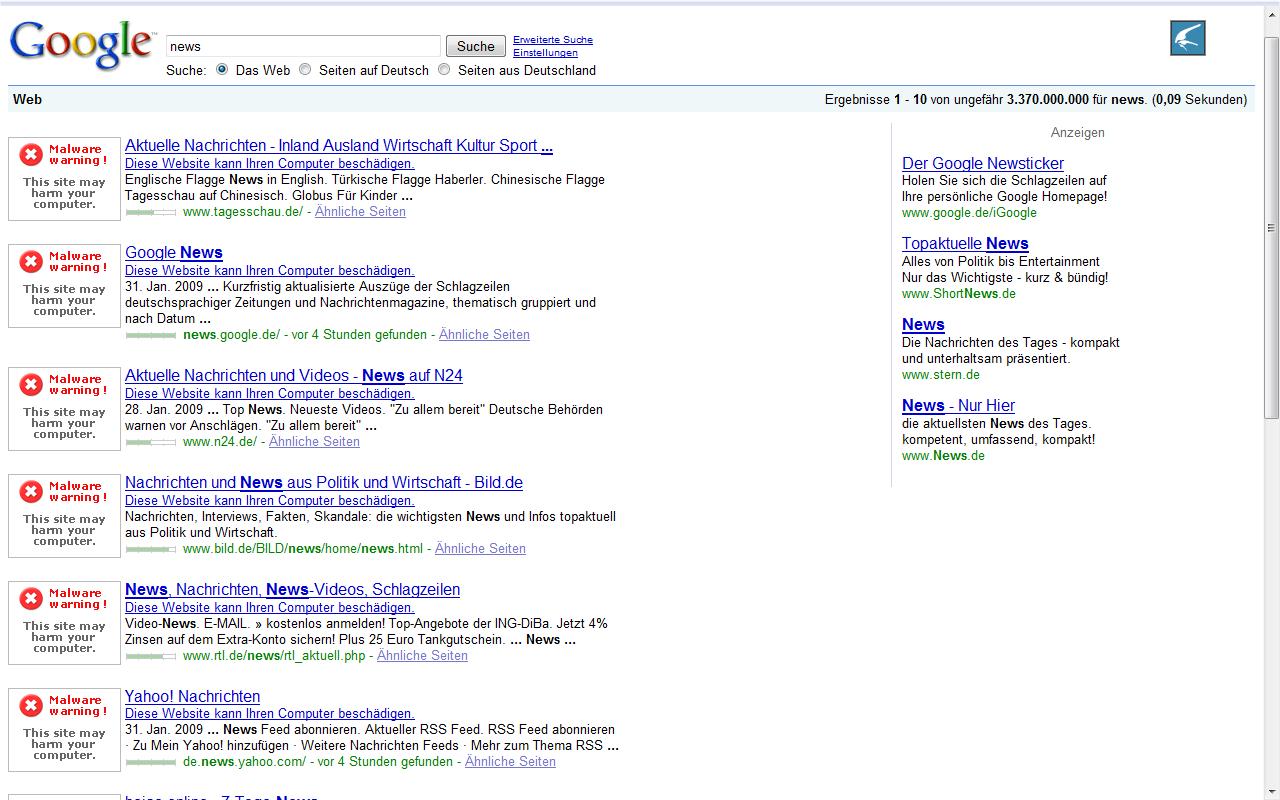Click warning link under Bild.de result title
The width and height of the screenshot is (1280, 800).
coord(270,501)
